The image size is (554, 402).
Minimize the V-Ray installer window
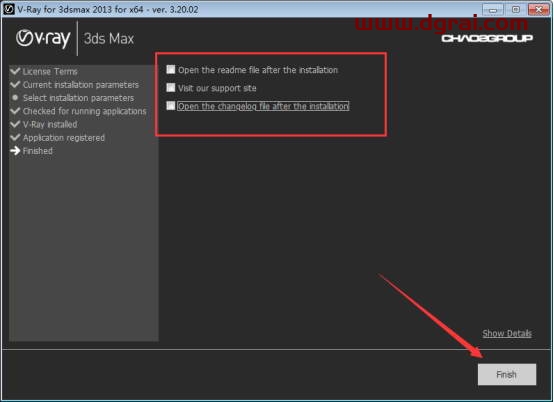coord(493,10)
